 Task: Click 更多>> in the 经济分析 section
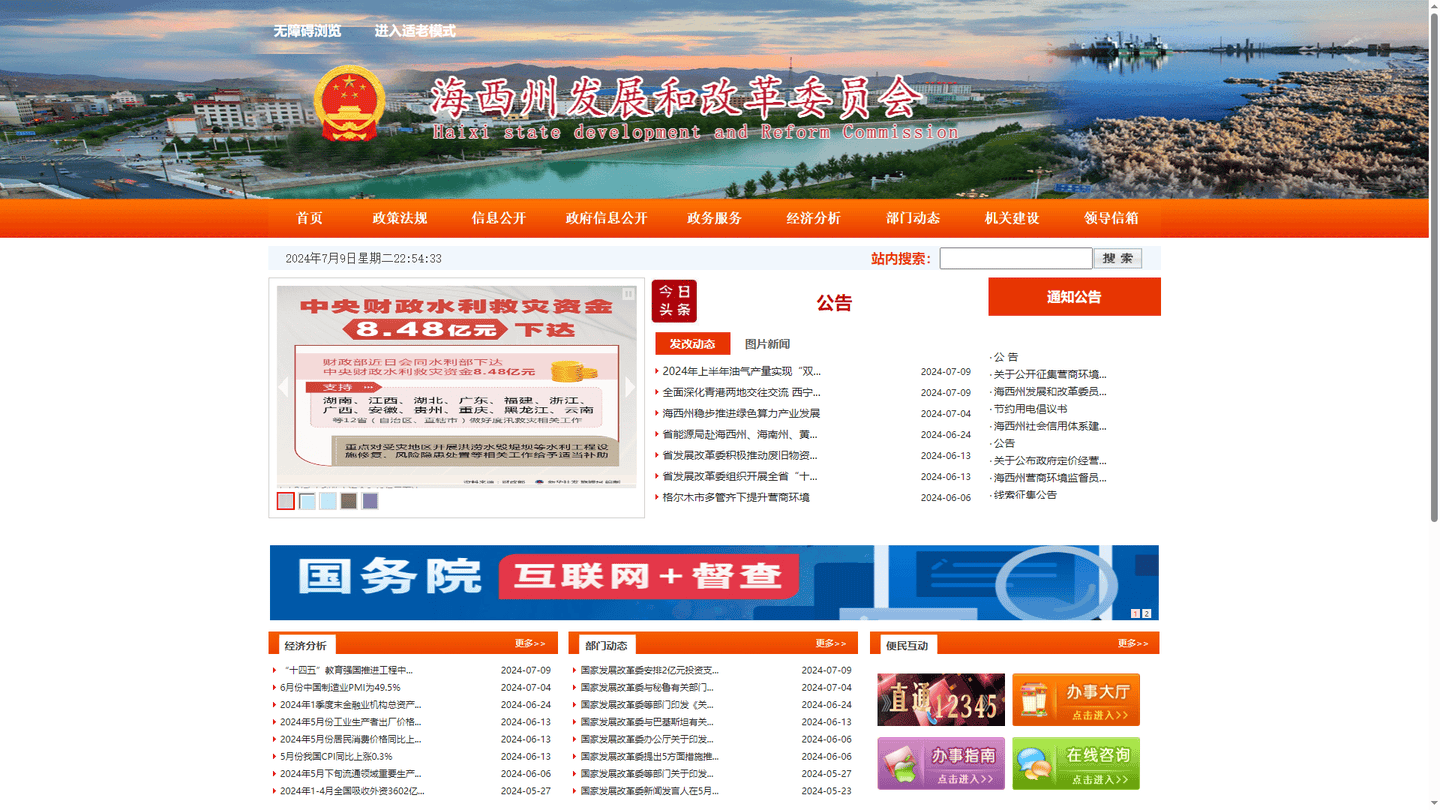click(x=531, y=644)
